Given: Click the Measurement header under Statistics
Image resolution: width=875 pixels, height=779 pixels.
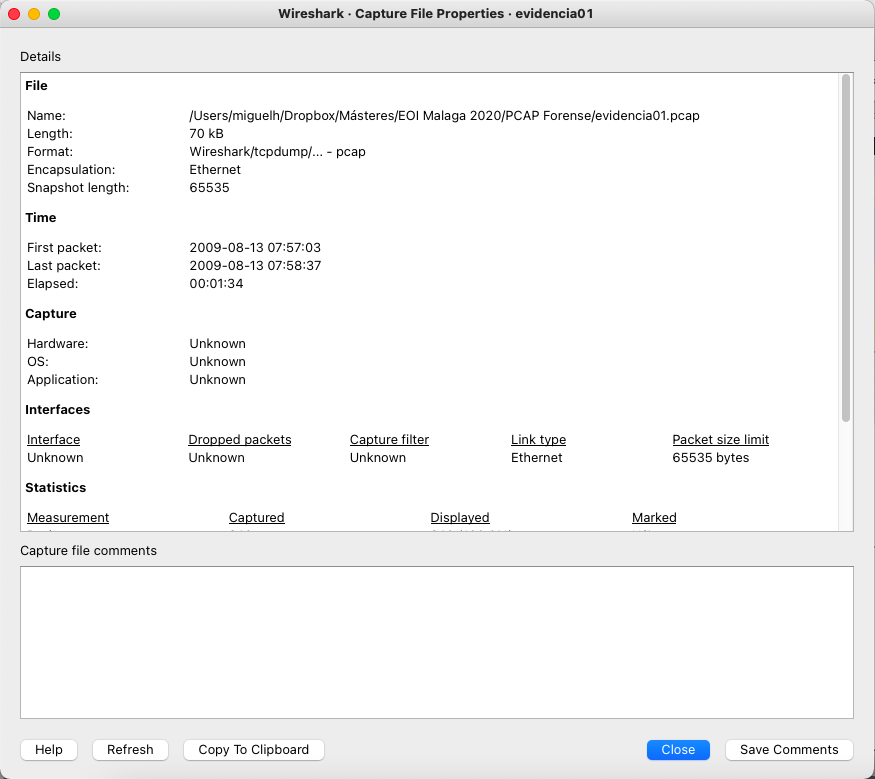Looking at the screenshot, I should 68,518.
